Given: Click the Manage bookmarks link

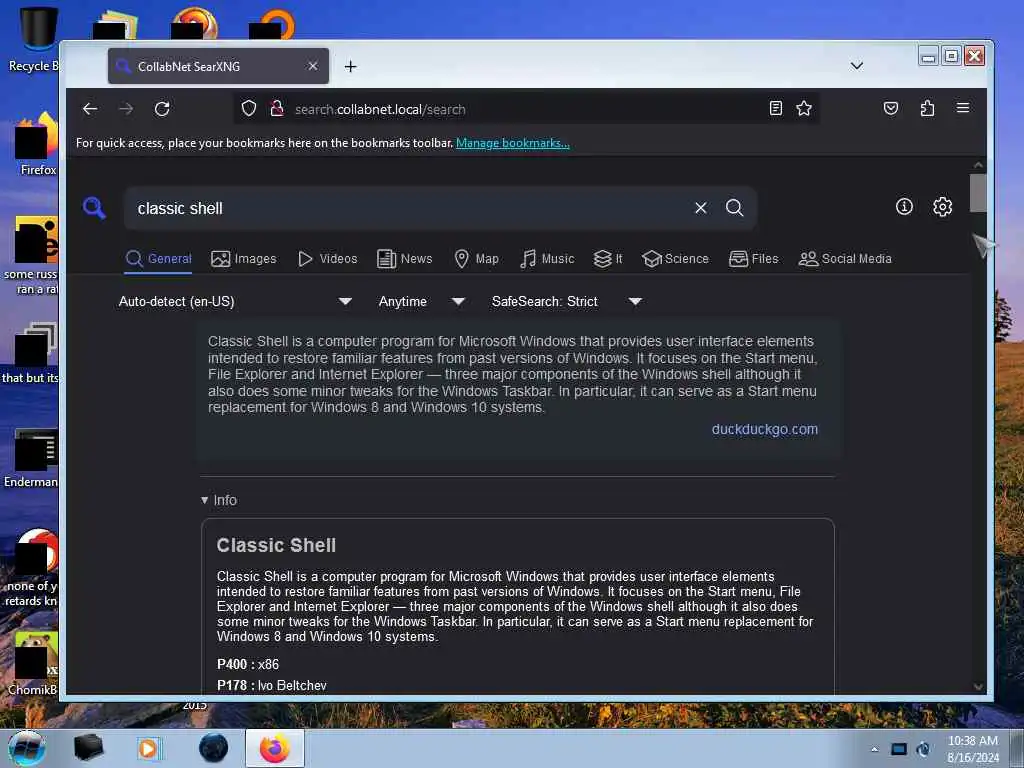Looking at the screenshot, I should tap(513, 143).
